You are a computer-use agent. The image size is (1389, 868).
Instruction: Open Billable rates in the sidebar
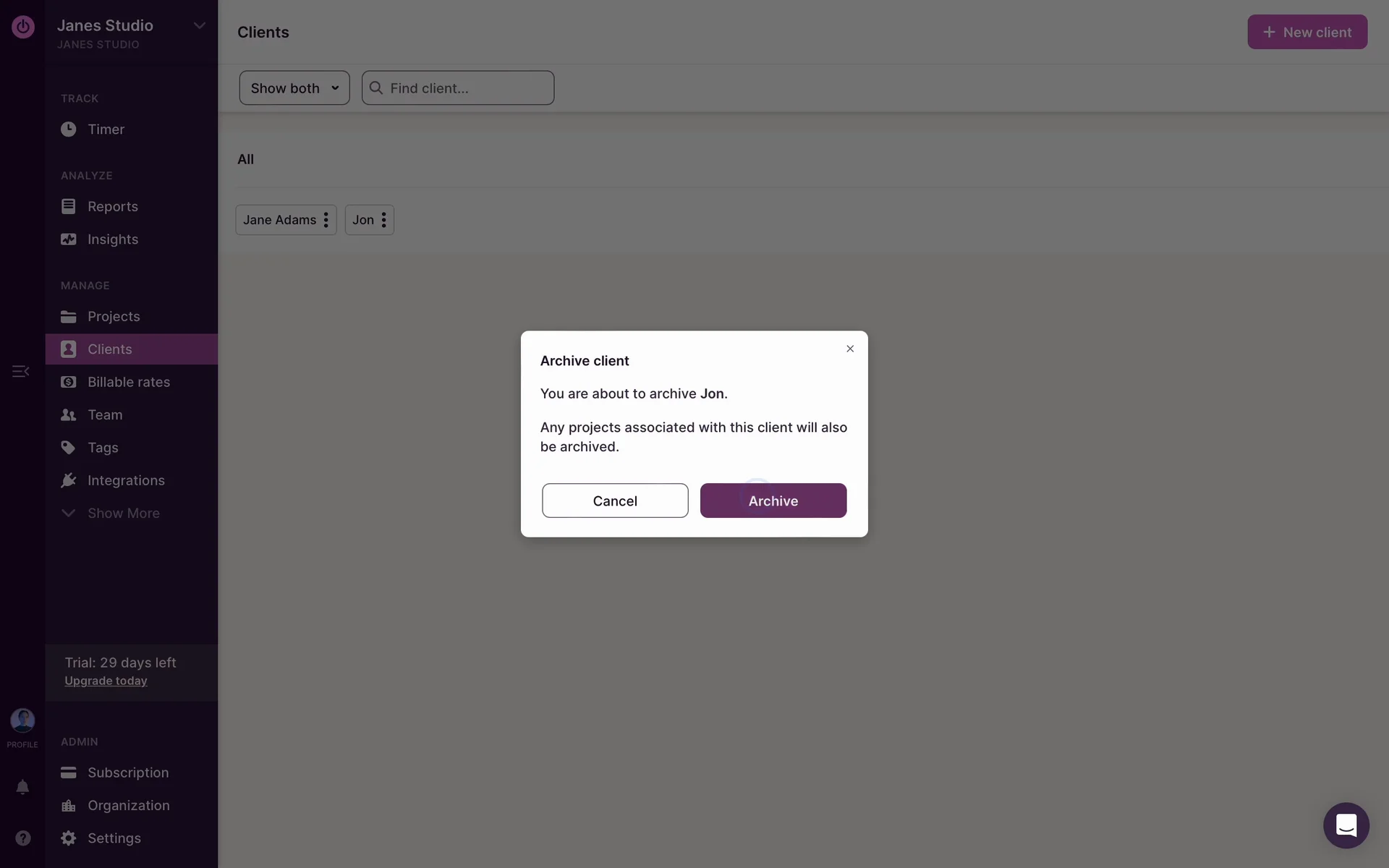128,382
